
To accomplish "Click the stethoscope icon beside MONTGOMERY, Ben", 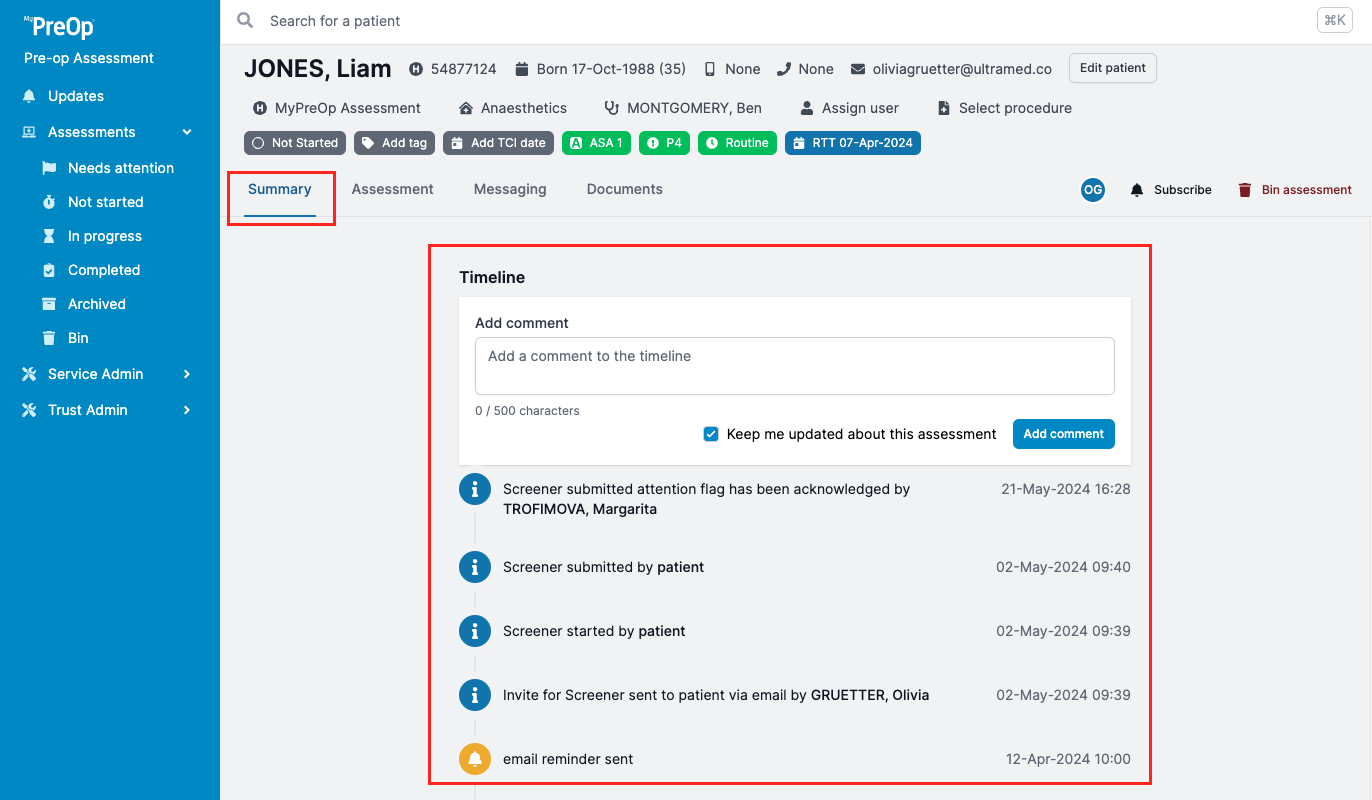I will click(x=612, y=108).
